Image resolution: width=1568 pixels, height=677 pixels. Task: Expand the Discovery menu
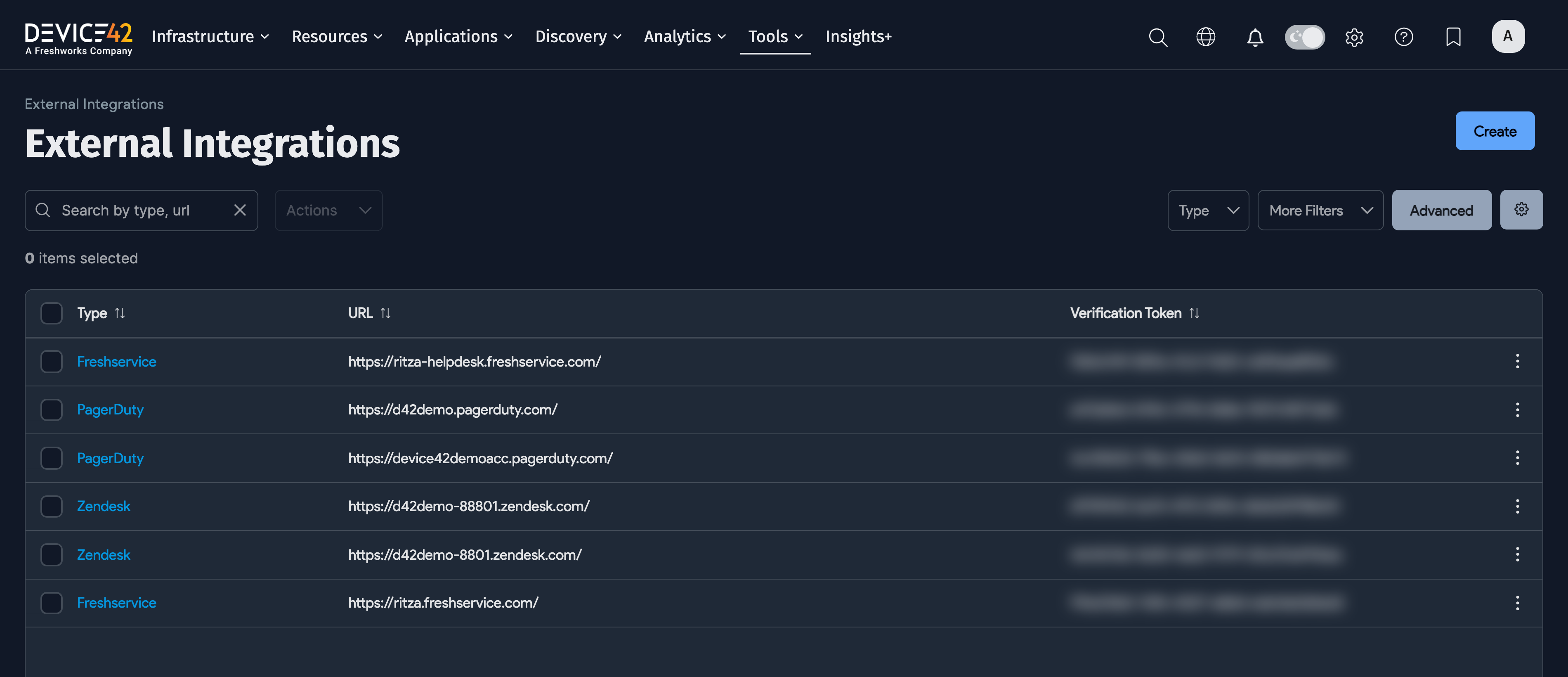pos(578,36)
